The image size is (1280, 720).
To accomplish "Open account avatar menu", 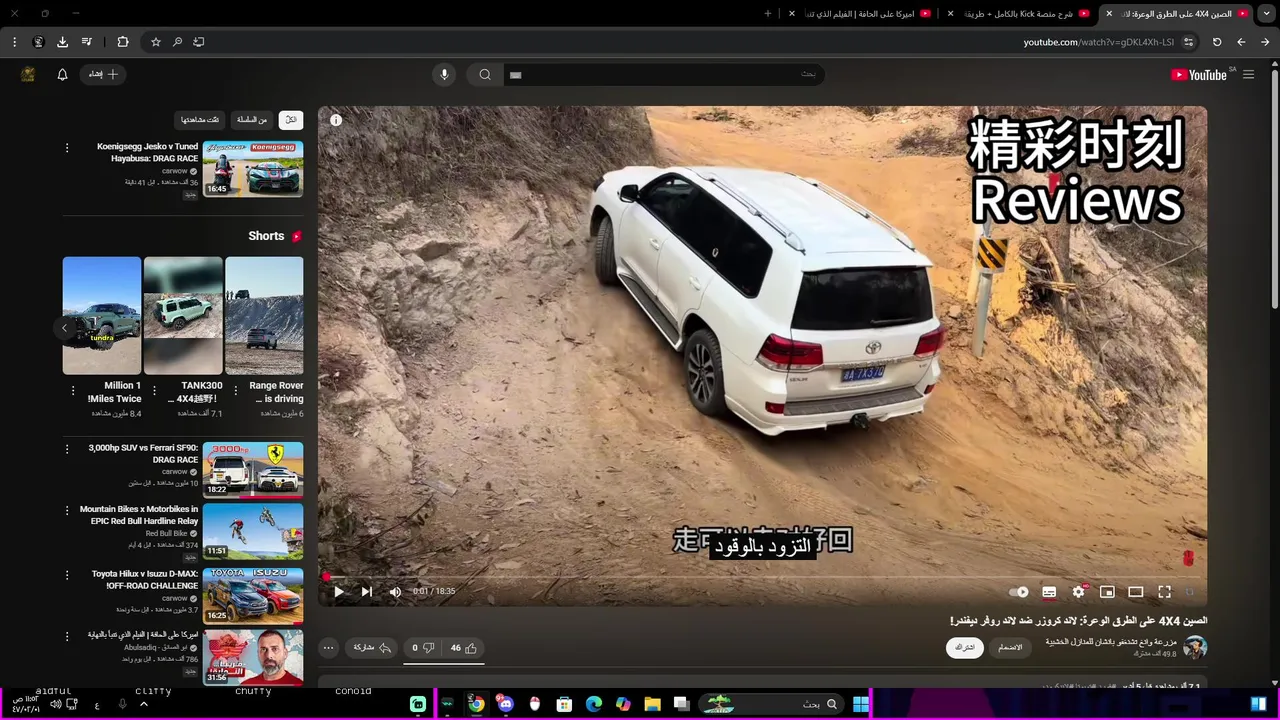I will click(28, 74).
